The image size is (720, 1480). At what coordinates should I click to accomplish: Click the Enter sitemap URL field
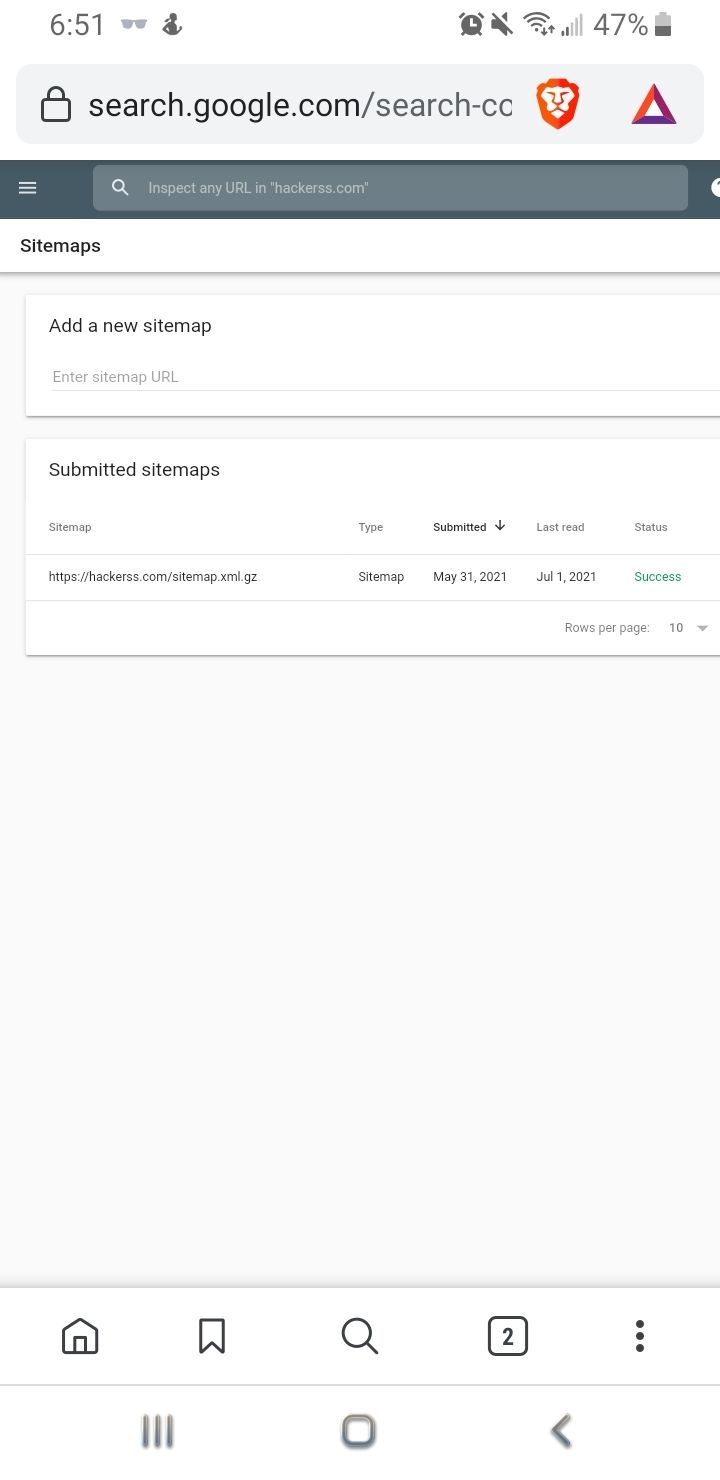tap(385, 377)
